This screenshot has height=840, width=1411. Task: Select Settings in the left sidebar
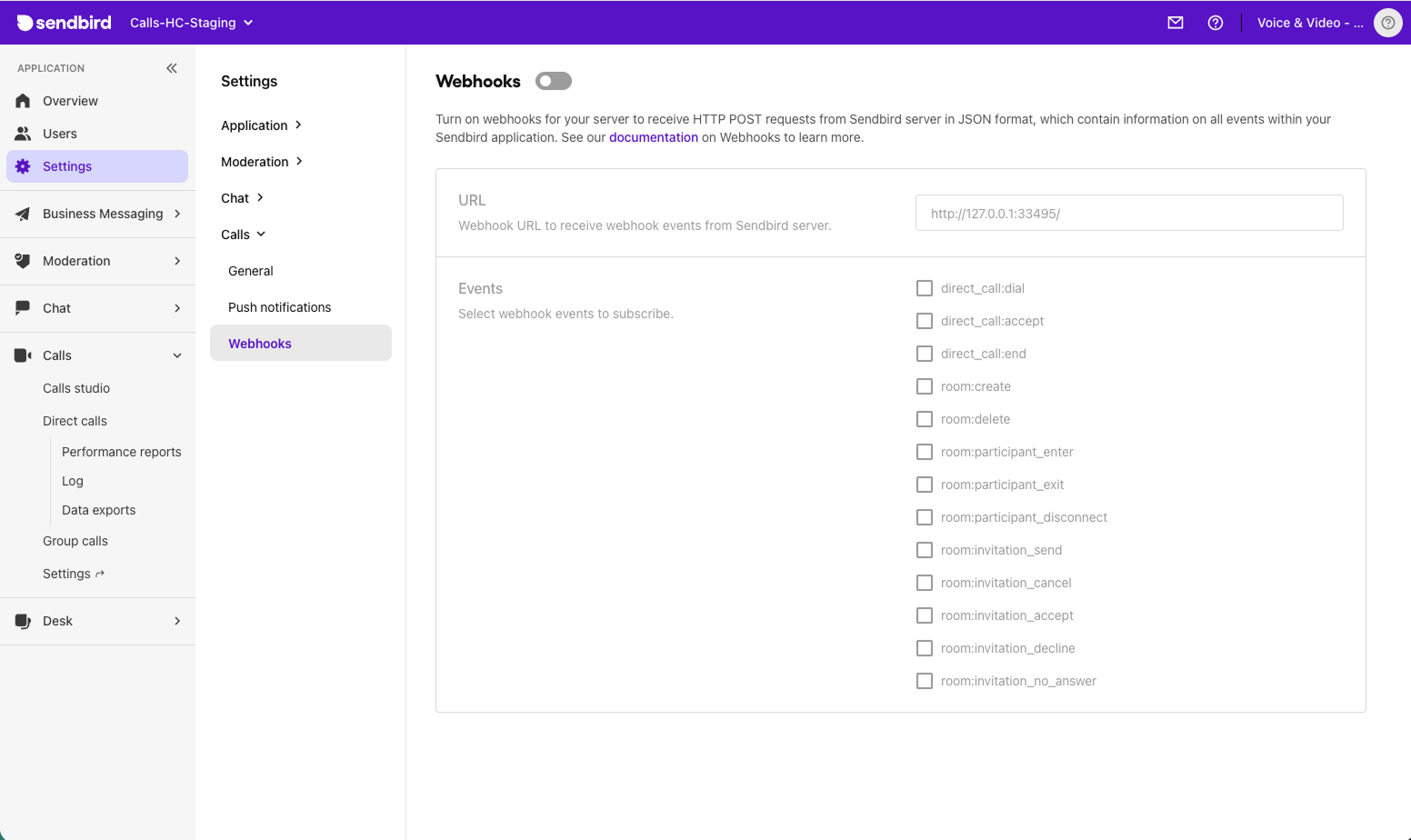(x=97, y=166)
